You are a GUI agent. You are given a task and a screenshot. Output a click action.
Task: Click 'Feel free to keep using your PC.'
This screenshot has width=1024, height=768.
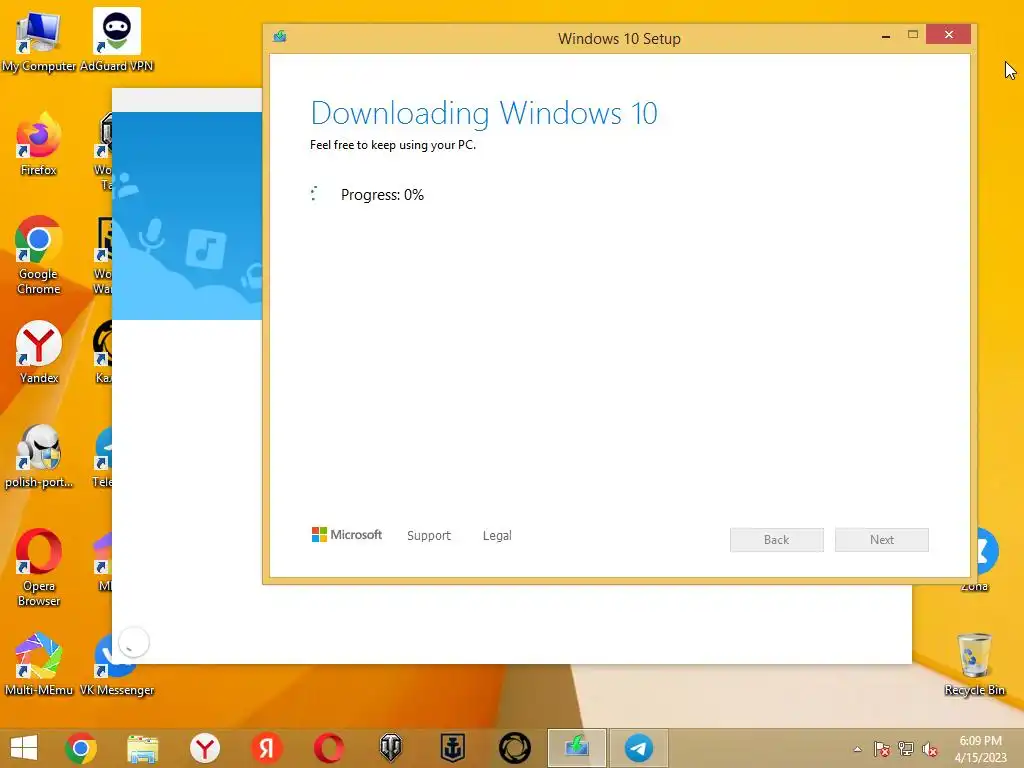click(x=392, y=145)
